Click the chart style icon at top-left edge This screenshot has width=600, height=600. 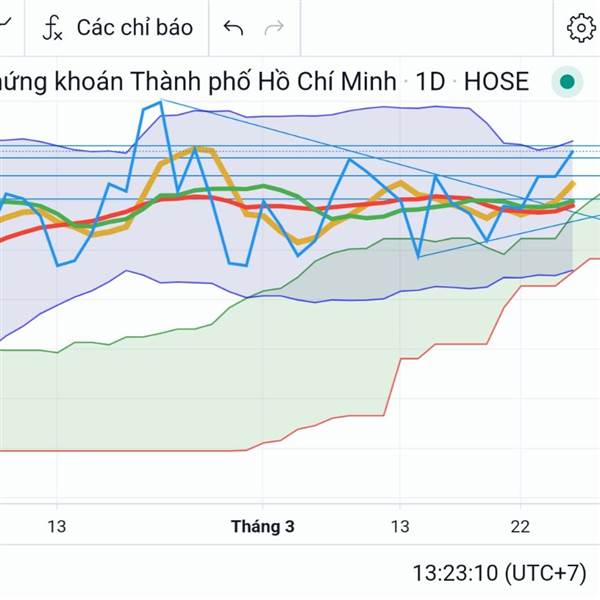click(x=5, y=28)
